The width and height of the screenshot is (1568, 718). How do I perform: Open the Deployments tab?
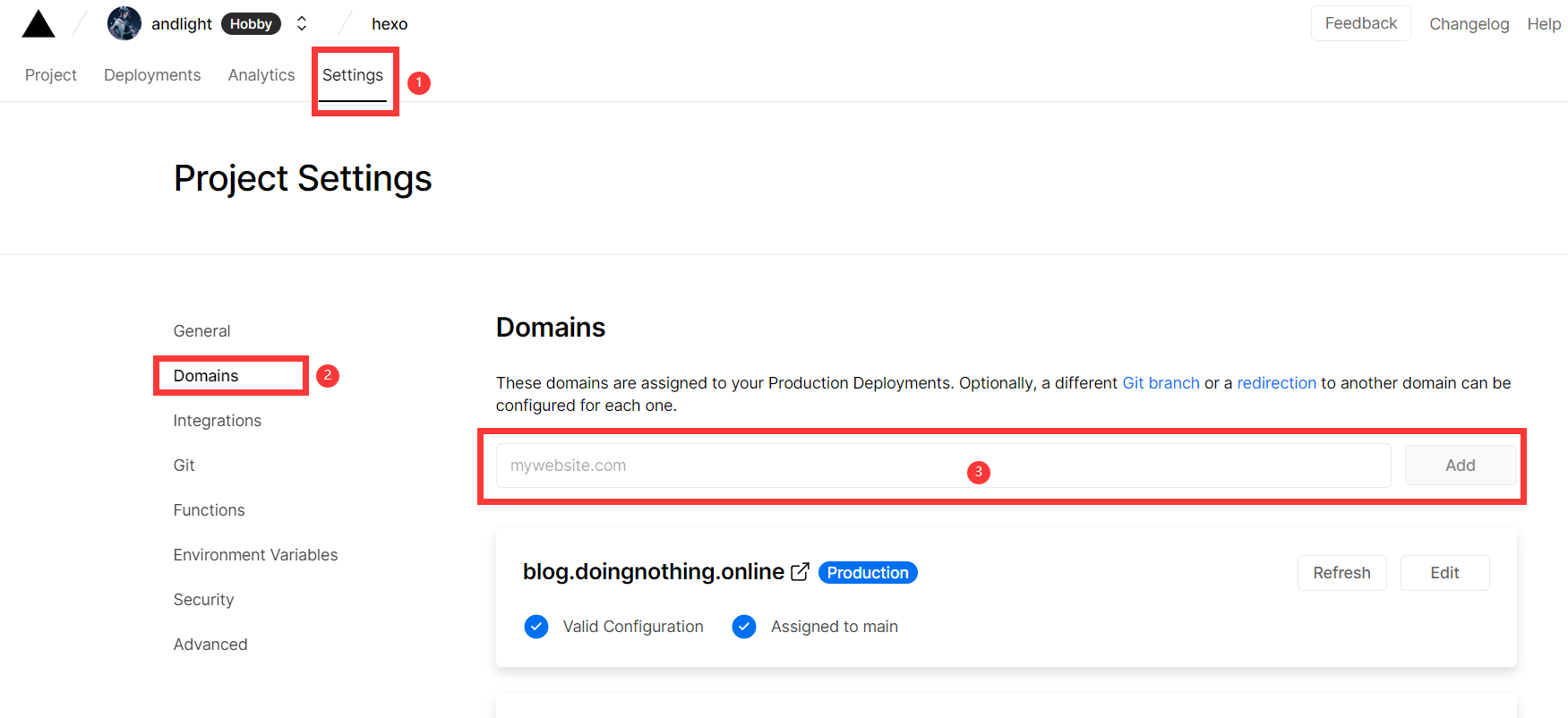coord(152,75)
